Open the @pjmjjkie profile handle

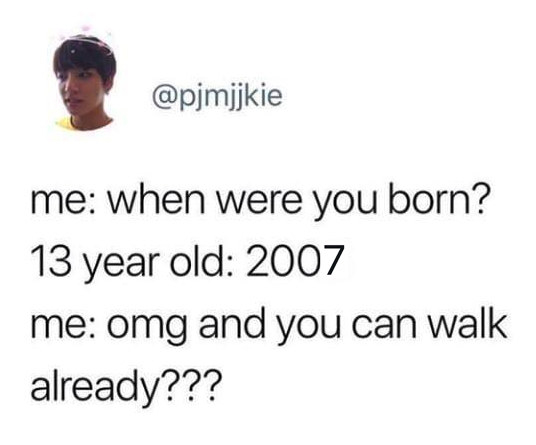click(x=218, y=97)
